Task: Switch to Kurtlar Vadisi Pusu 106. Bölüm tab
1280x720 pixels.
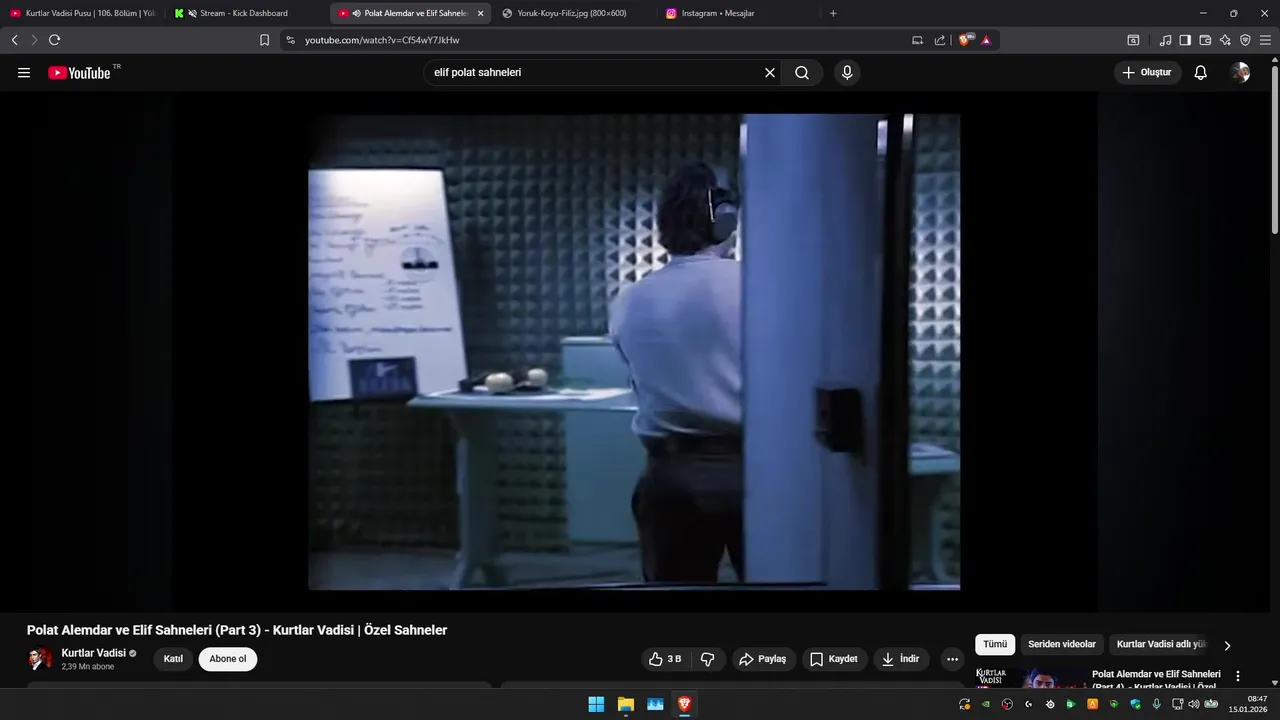Action: (83, 13)
